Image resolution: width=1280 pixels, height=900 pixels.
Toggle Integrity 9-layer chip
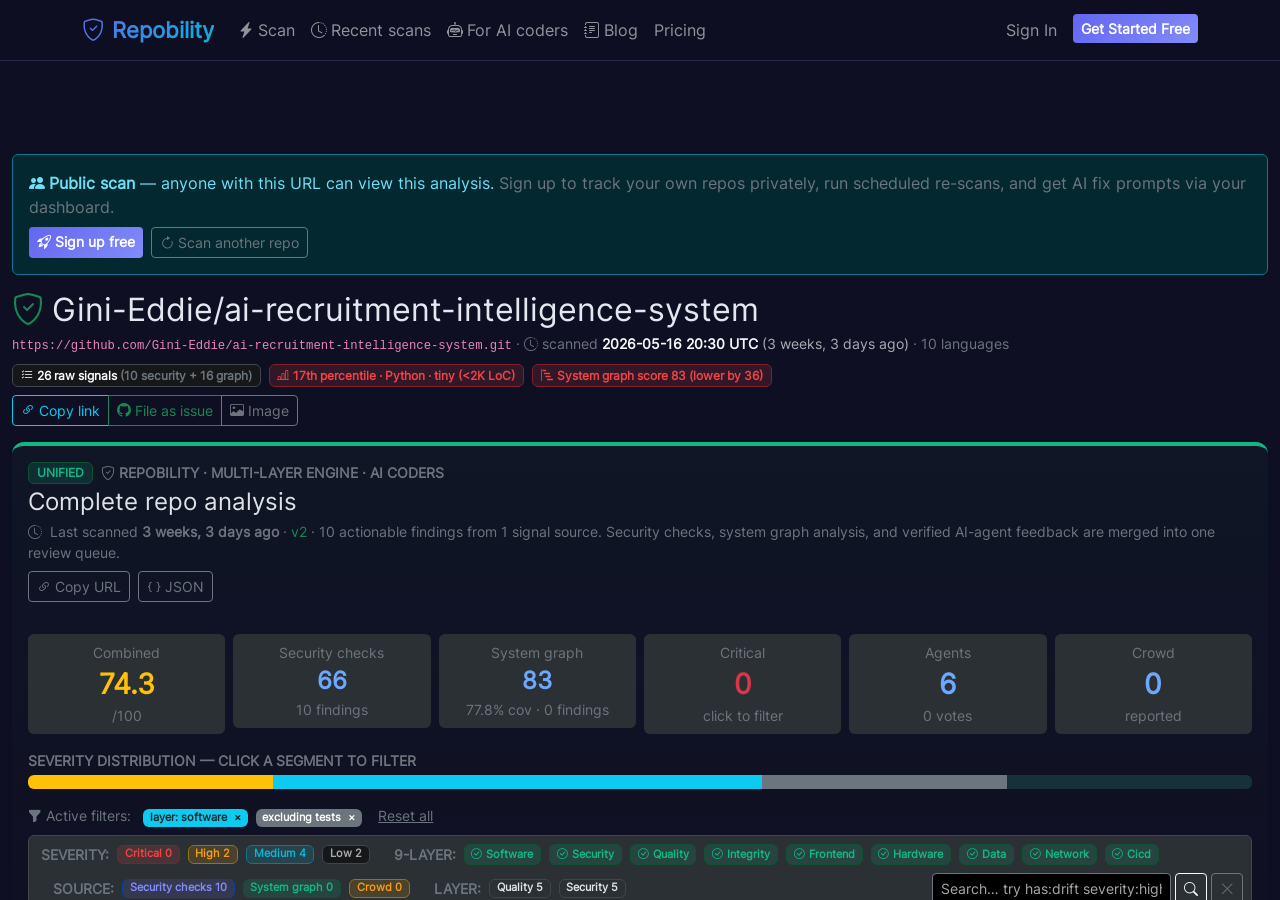(x=741, y=854)
